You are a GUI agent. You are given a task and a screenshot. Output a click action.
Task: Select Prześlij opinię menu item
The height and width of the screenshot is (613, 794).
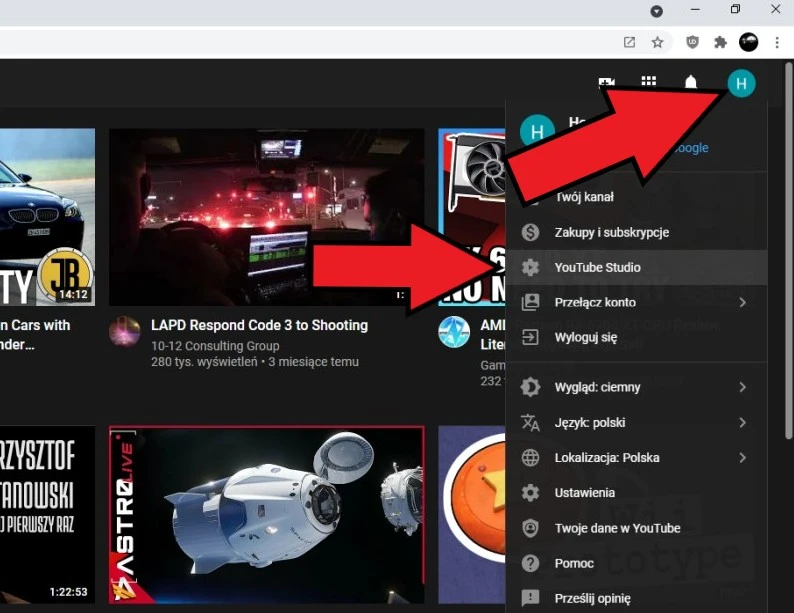pos(636,598)
